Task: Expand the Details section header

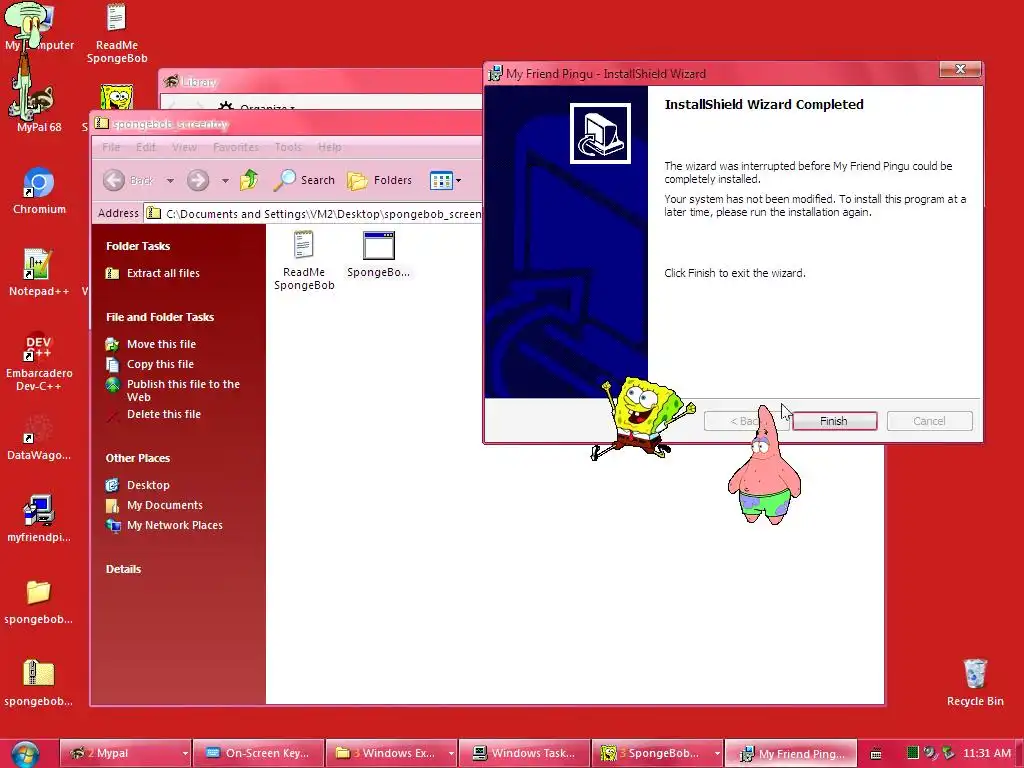Action: pyautogui.click(x=123, y=569)
